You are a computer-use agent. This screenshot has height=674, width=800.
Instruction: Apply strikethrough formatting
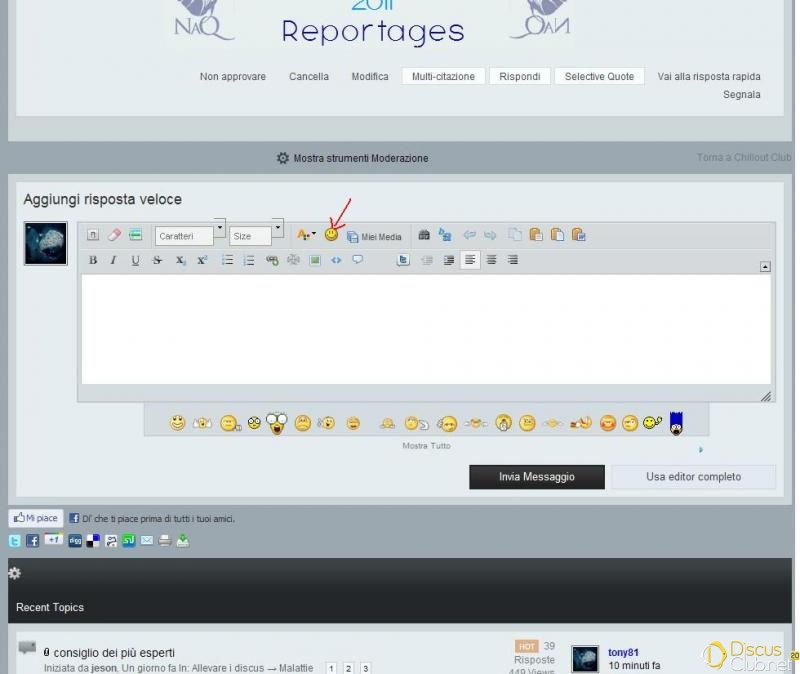[157, 260]
